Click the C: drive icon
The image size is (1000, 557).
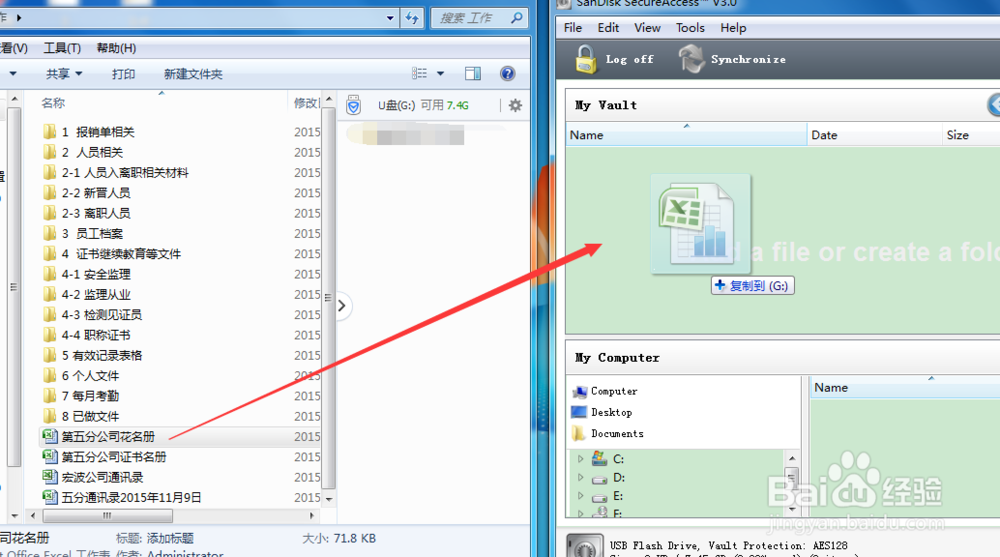point(599,458)
